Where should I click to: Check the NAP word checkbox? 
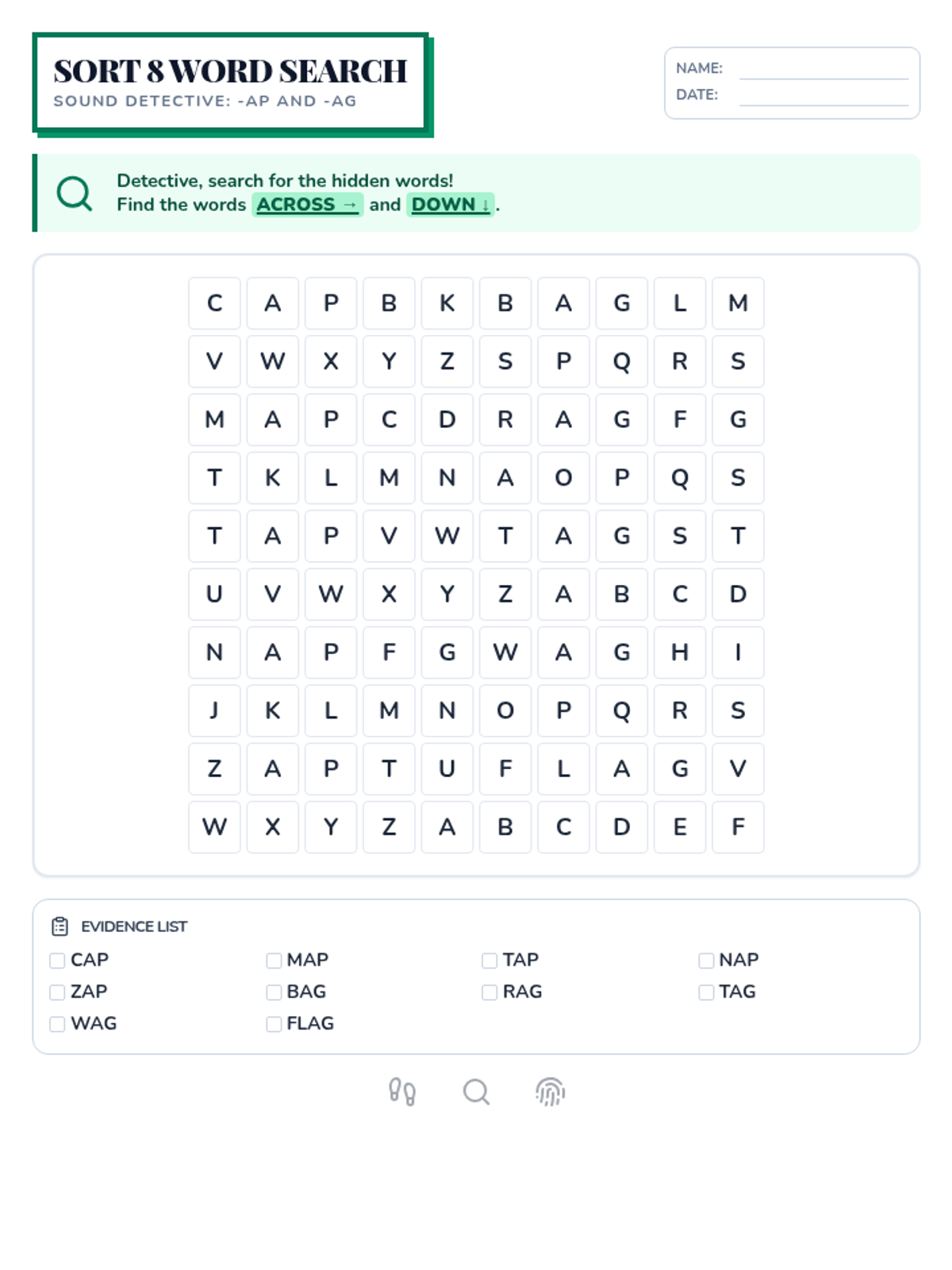pos(706,960)
